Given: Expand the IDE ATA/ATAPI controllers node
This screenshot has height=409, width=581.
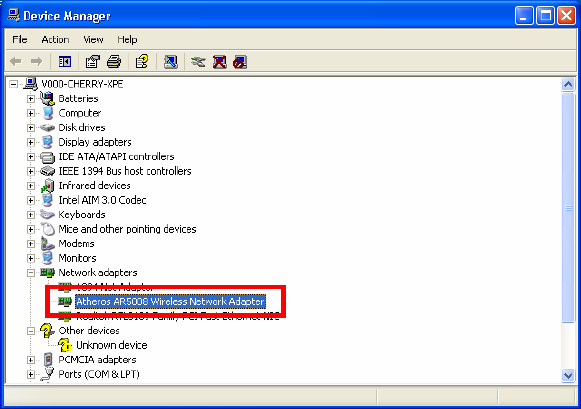Looking at the screenshot, I should pyautogui.click(x=31, y=157).
